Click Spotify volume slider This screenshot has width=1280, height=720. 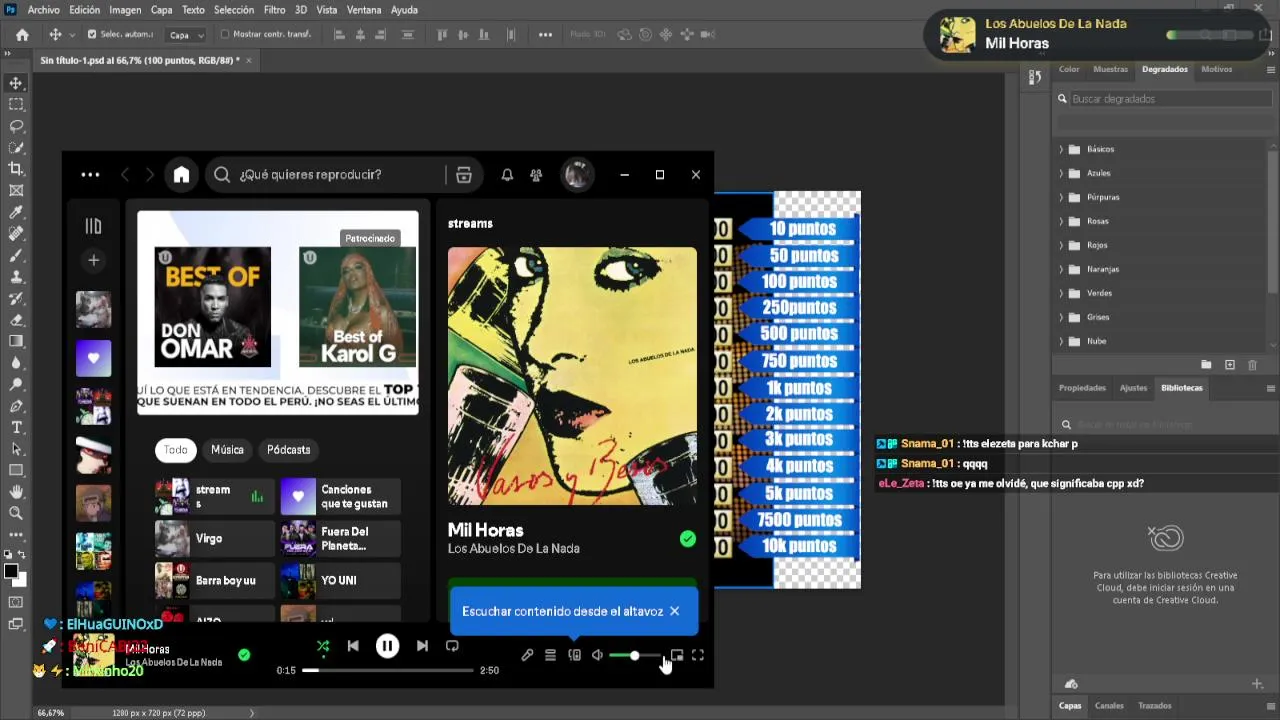click(x=634, y=656)
